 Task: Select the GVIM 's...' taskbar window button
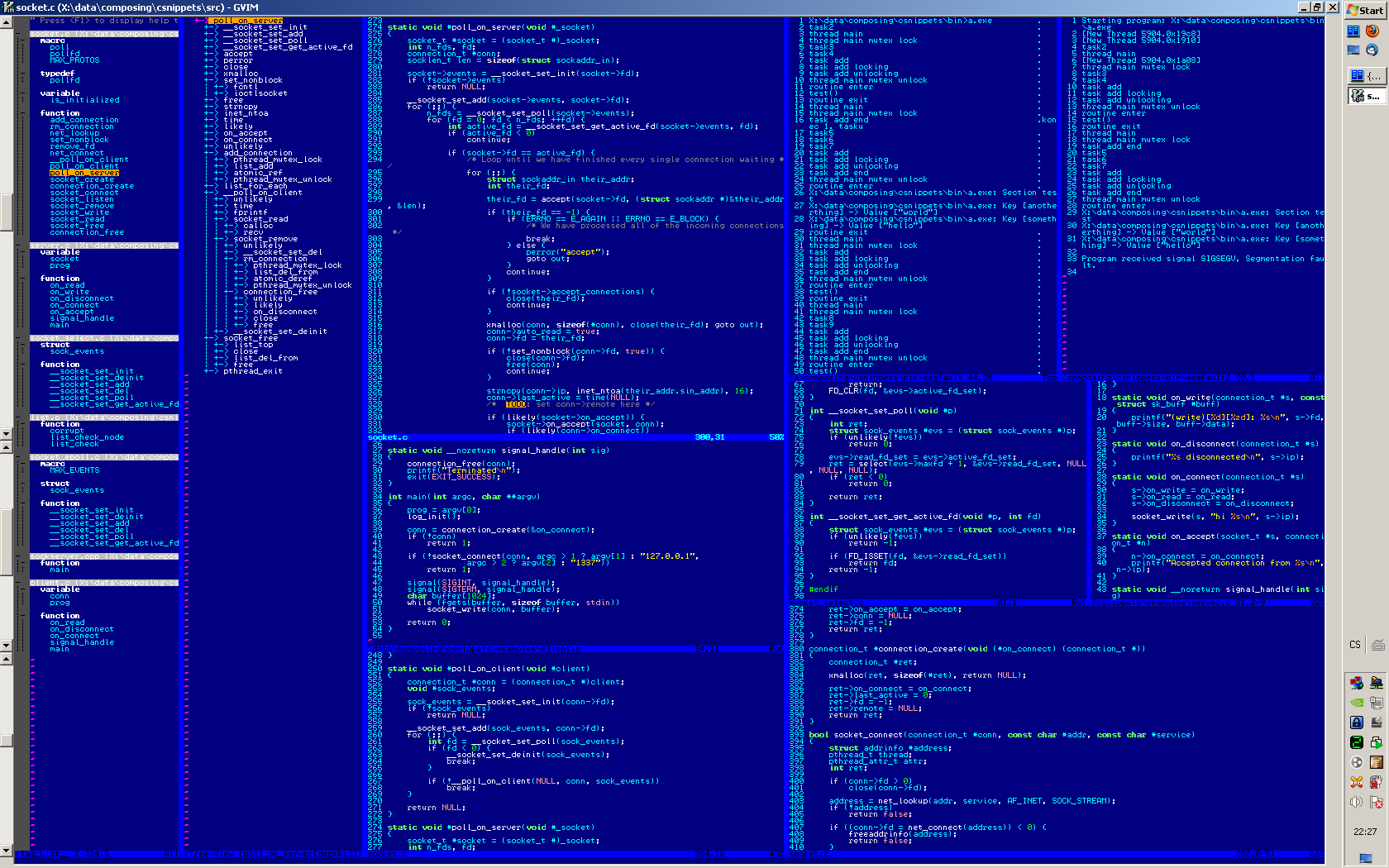click(x=1366, y=96)
